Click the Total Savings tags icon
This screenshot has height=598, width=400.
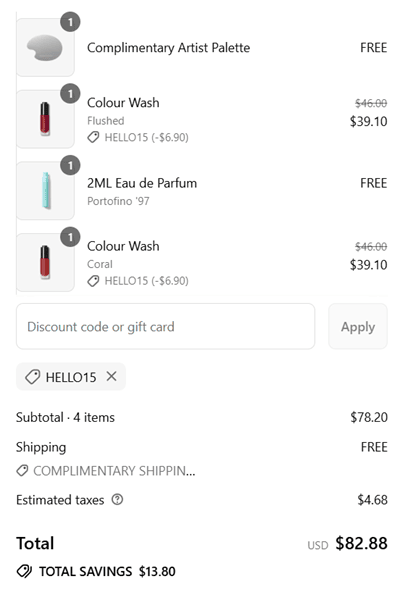24,571
